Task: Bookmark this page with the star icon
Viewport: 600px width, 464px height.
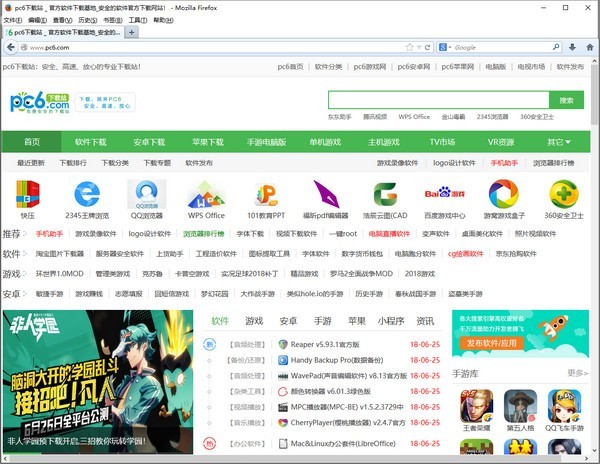Action: (x=409, y=47)
